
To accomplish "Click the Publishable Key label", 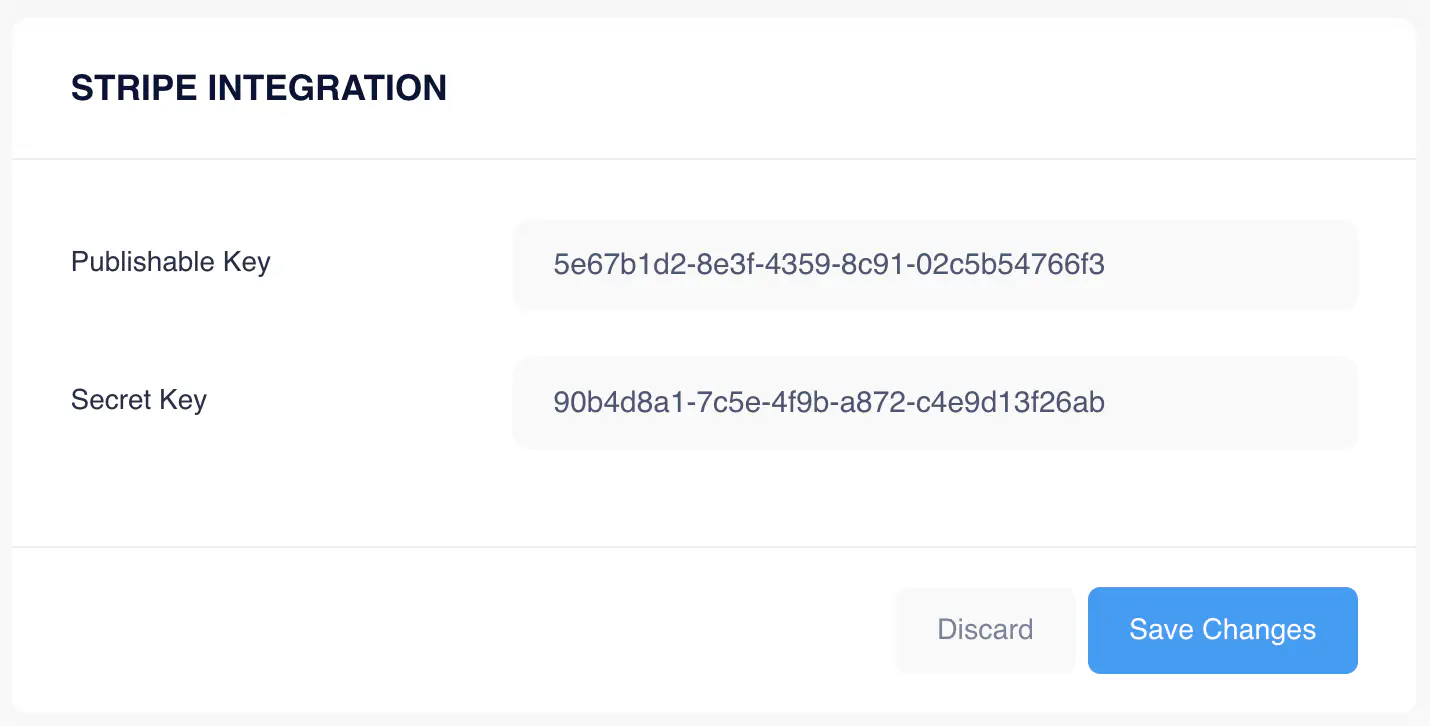I will click(x=170, y=262).
